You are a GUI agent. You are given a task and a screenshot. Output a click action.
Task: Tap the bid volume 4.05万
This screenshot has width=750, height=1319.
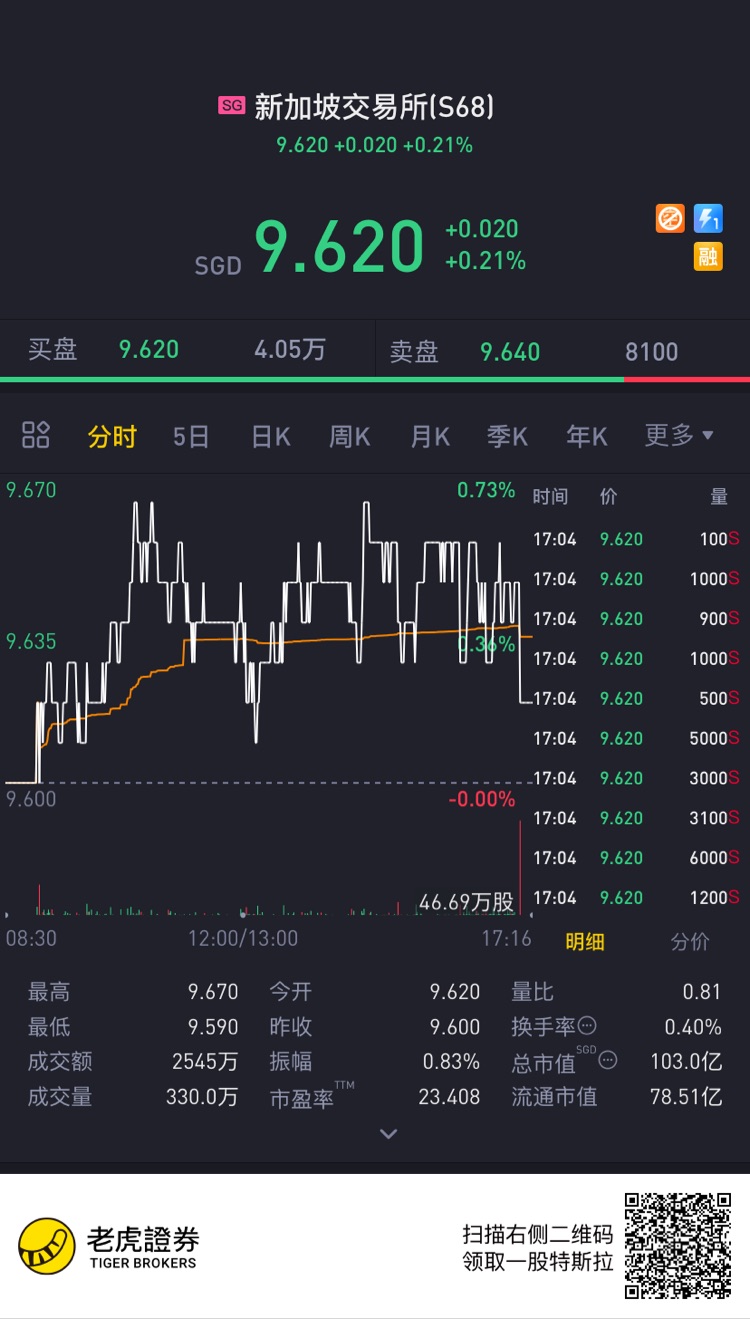point(290,349)
